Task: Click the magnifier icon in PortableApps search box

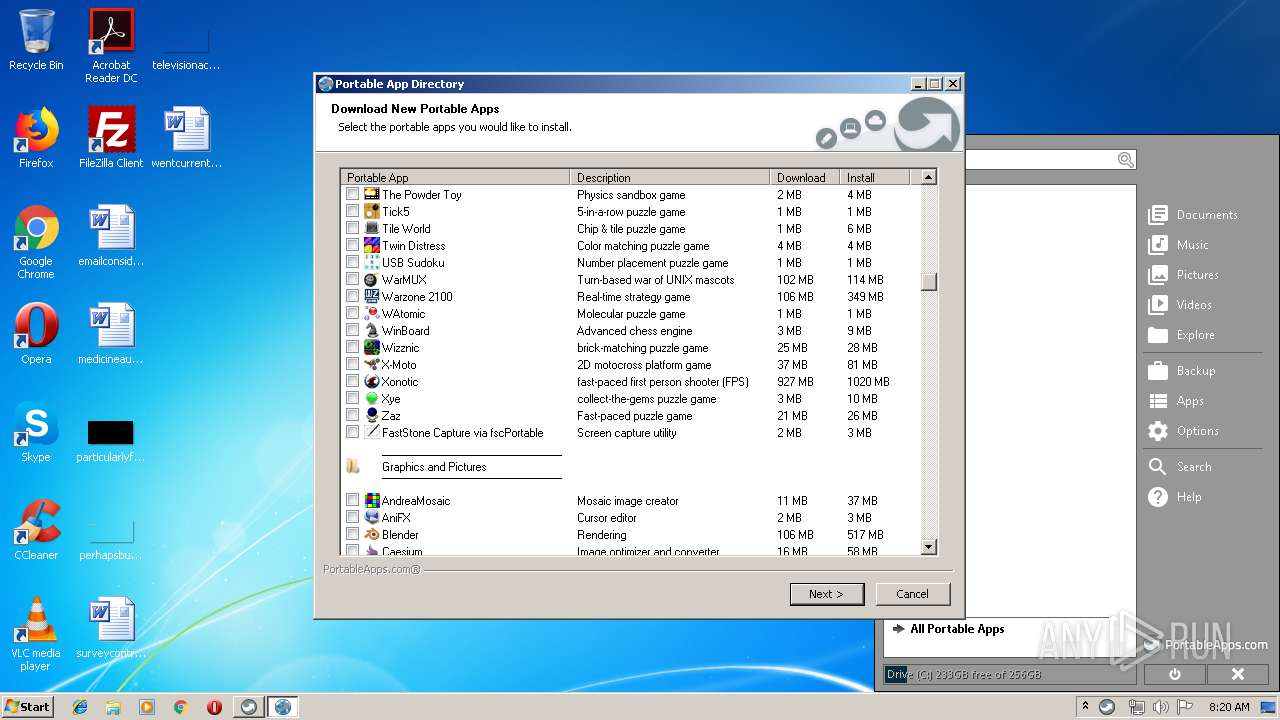Action: 1125,160
